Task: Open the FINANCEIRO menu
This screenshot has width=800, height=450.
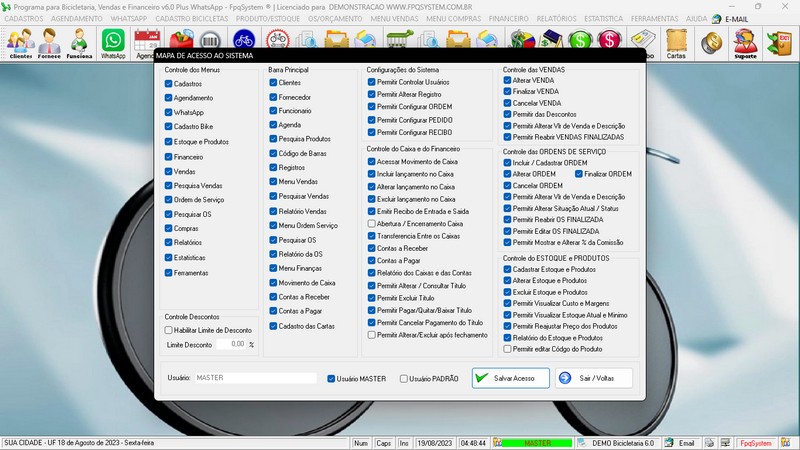Action: 509,19
